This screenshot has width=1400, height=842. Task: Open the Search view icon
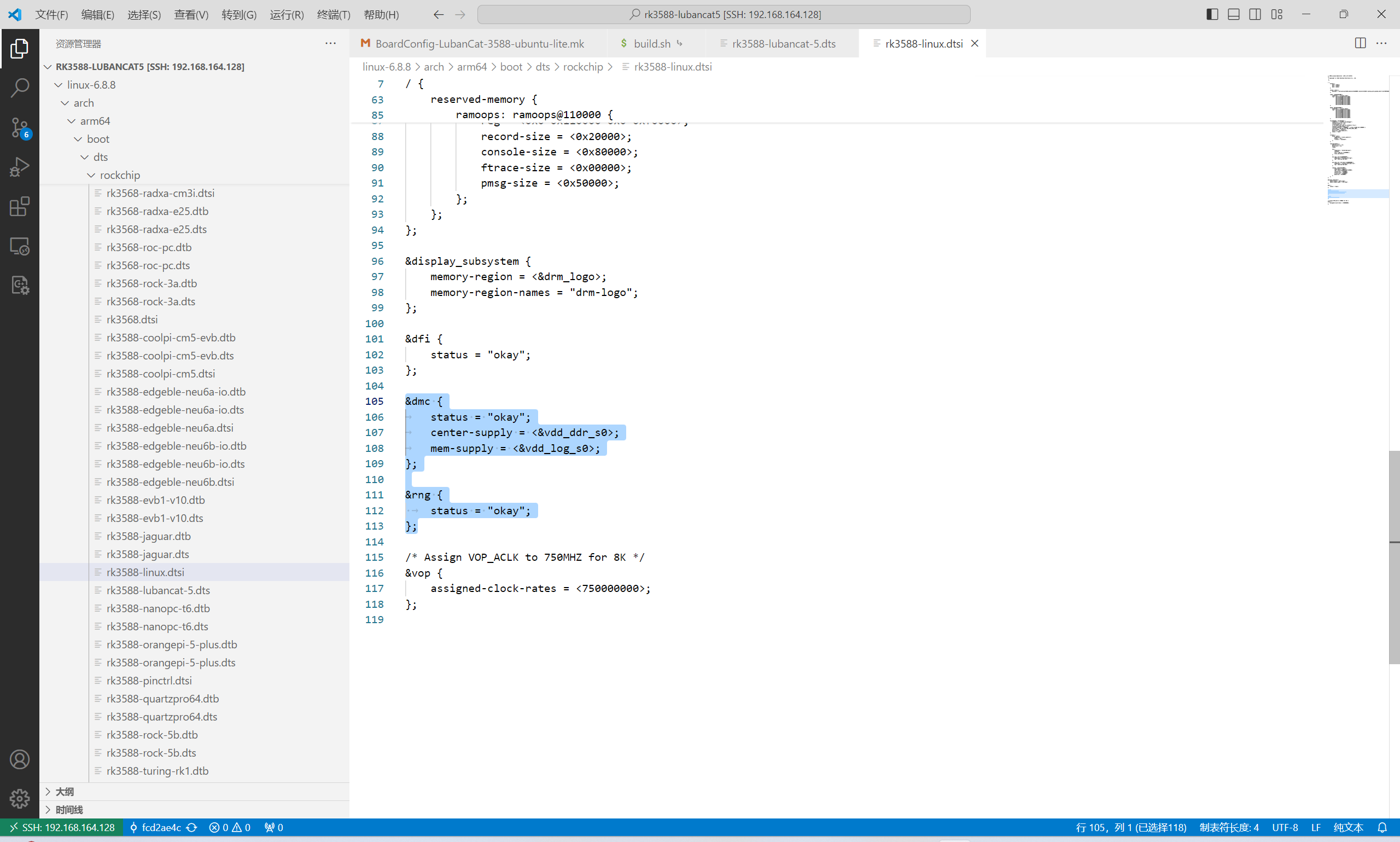(x=19, y=88)
